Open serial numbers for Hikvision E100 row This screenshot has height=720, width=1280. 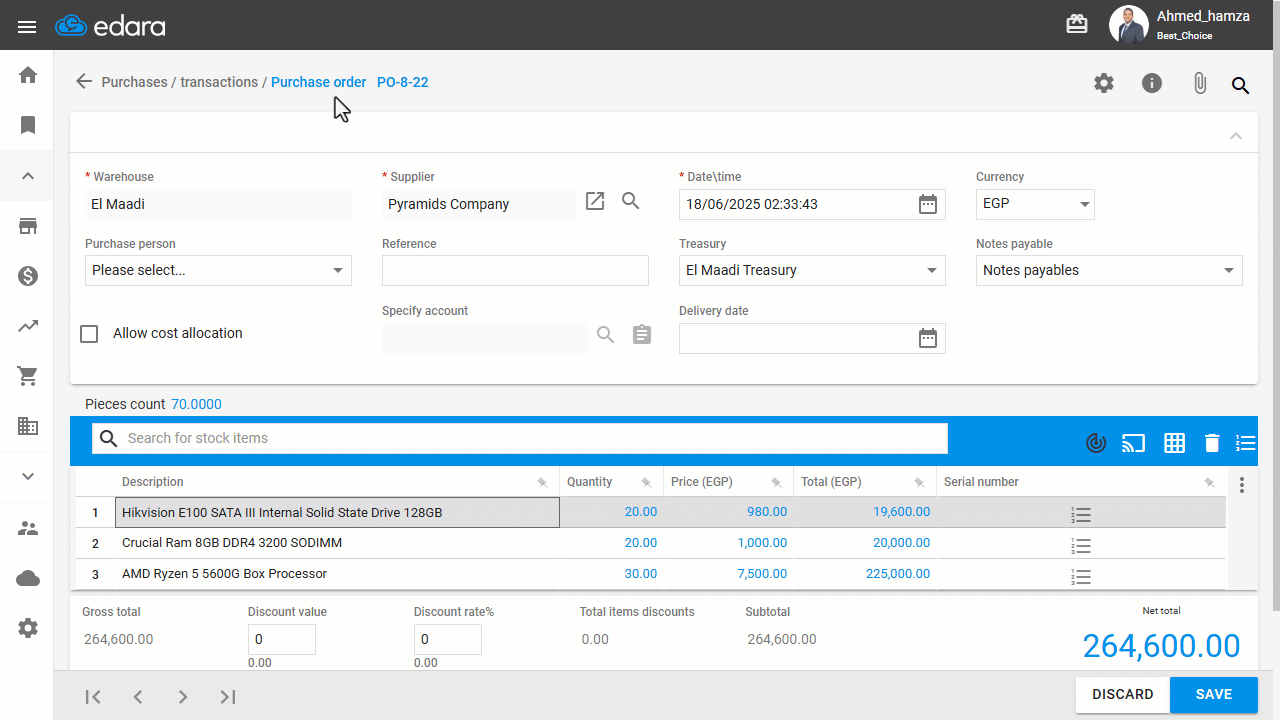(x=1081, y=515)
